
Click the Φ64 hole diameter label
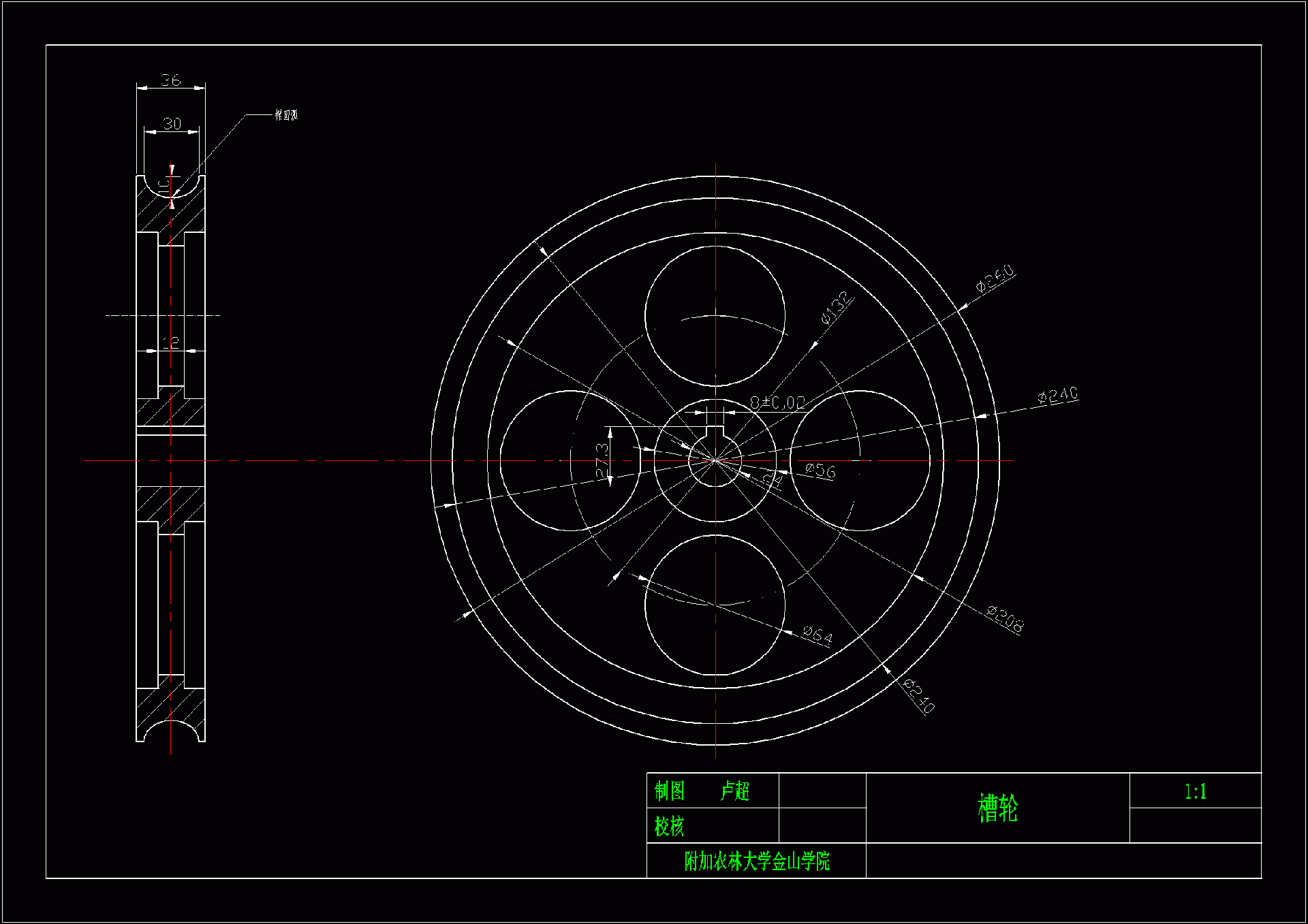817,635
